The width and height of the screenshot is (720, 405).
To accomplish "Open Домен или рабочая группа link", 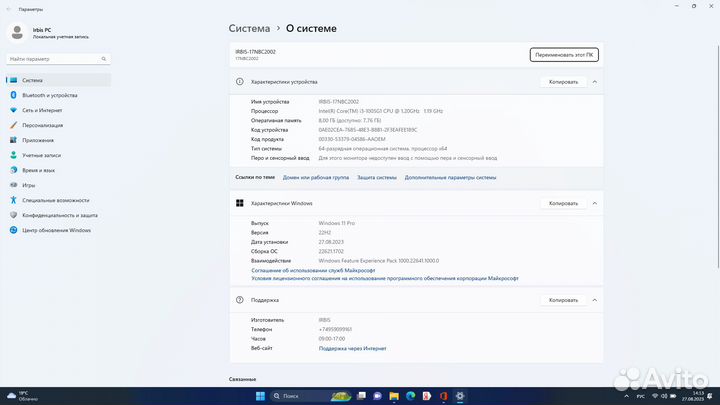I will (316, 177).
